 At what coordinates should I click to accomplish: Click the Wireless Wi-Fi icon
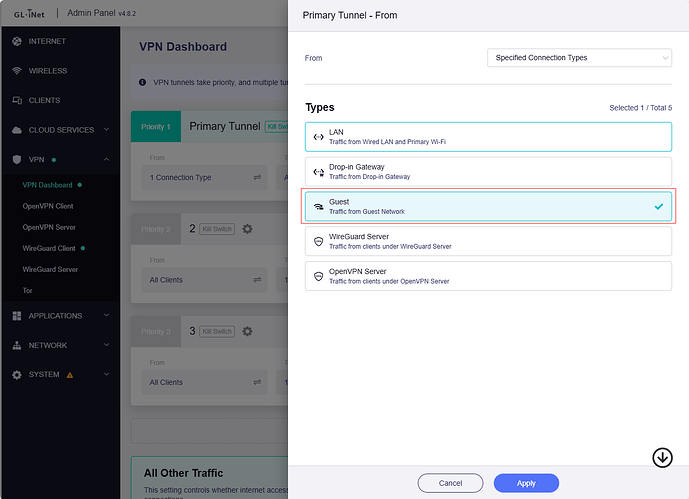click(17, 71)
